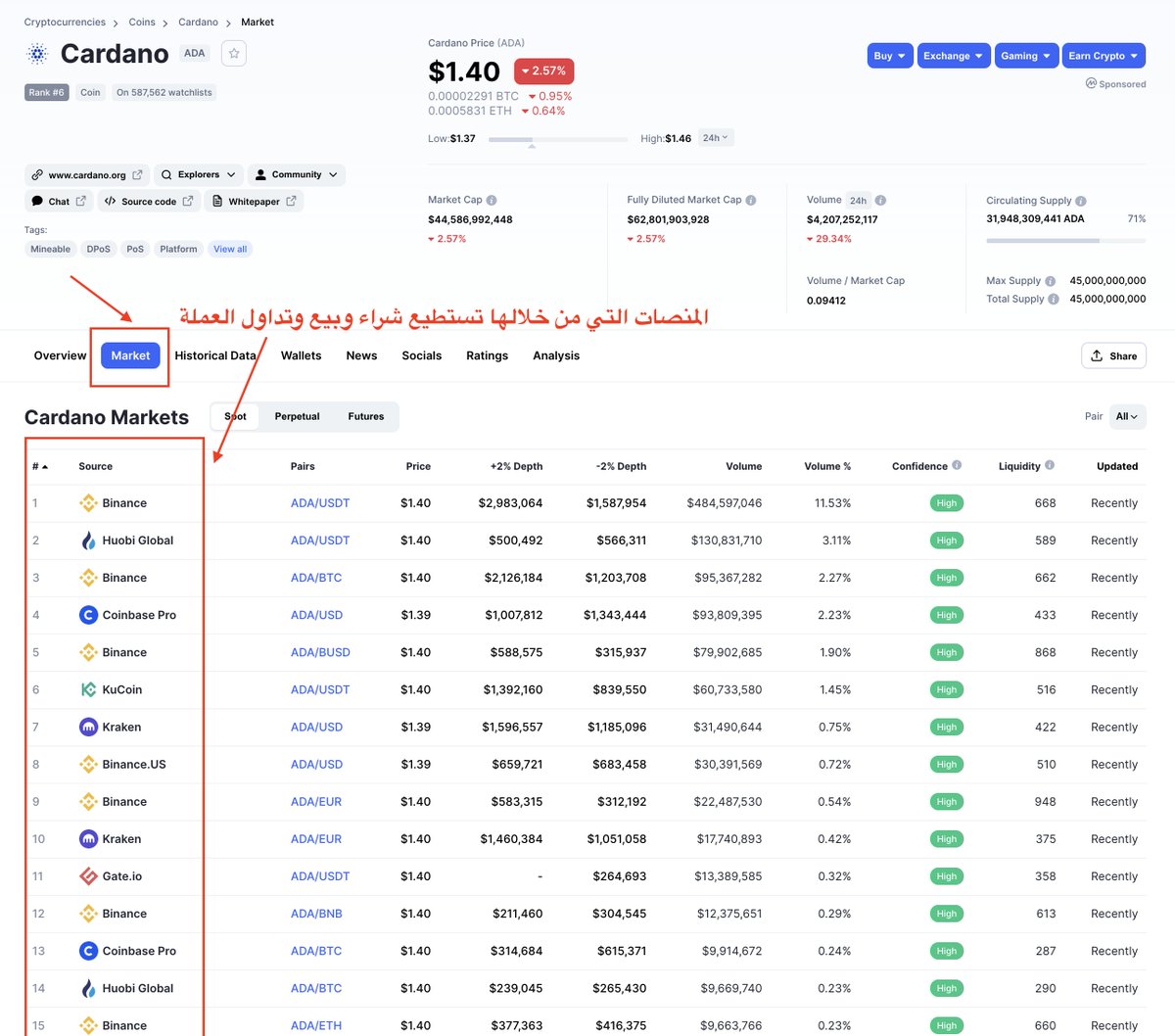Click the Max Supply info icon
Viewport: 1175px width, 1036px height.
tap(1051, 281)
